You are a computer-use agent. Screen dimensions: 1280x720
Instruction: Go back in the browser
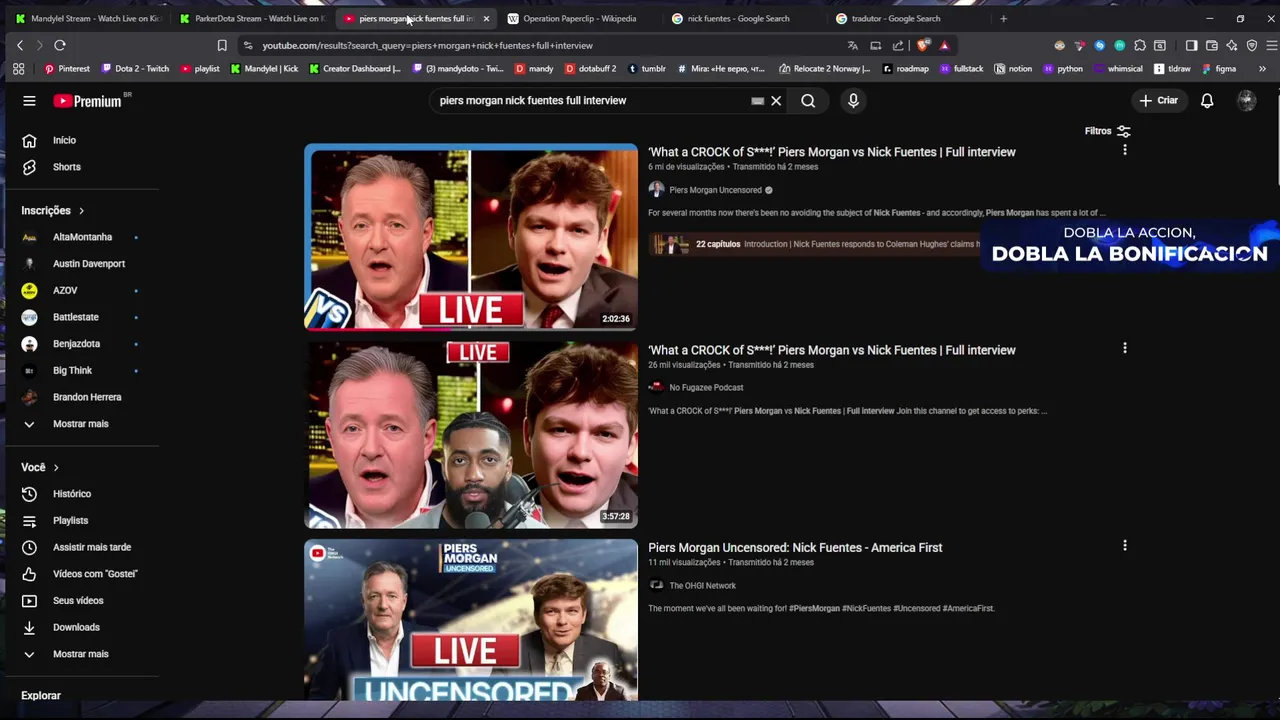20,45
